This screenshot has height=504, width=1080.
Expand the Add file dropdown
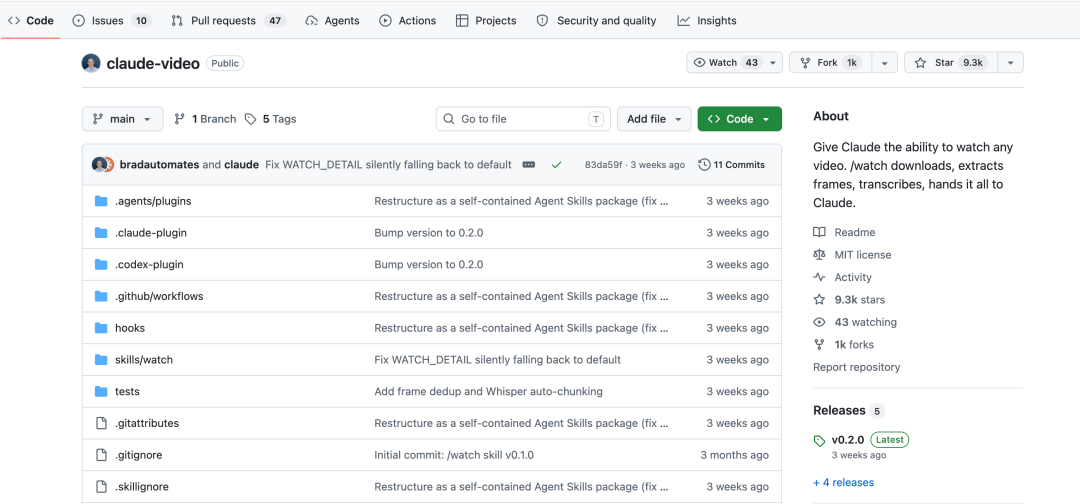point(654,119)
